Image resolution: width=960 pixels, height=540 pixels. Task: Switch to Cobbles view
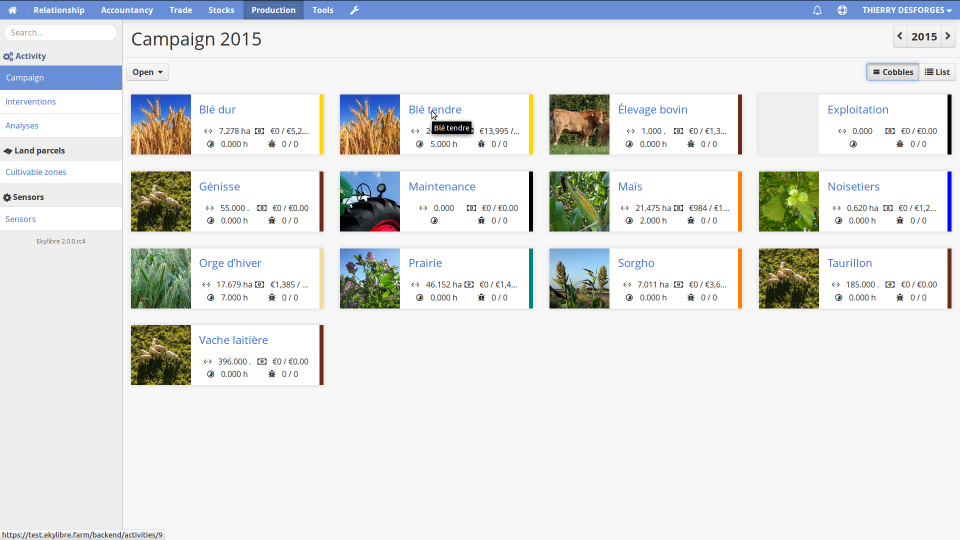pos(893,72)
